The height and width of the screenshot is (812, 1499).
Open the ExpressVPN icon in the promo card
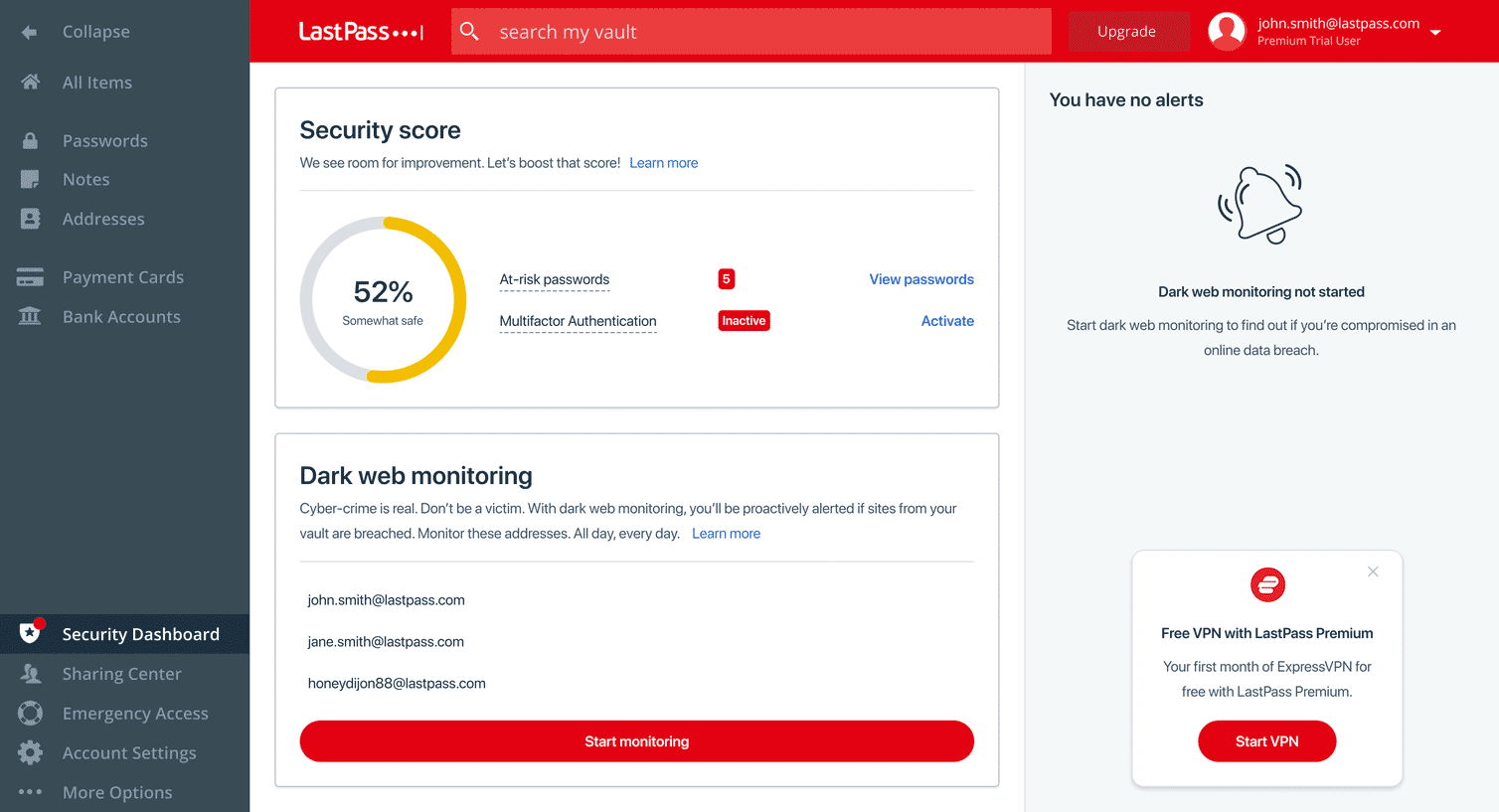click(x=1267, y=585)
